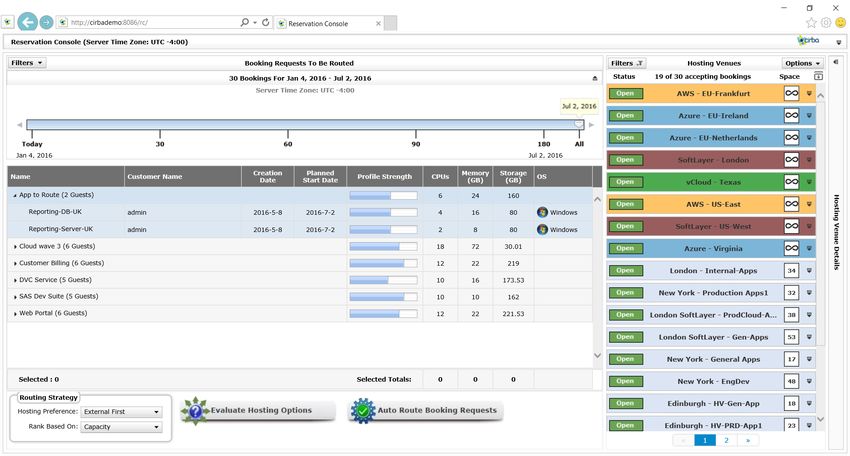Click Auto Route Booking Requests button
The image size is (850, 456).
pos(426,410)
